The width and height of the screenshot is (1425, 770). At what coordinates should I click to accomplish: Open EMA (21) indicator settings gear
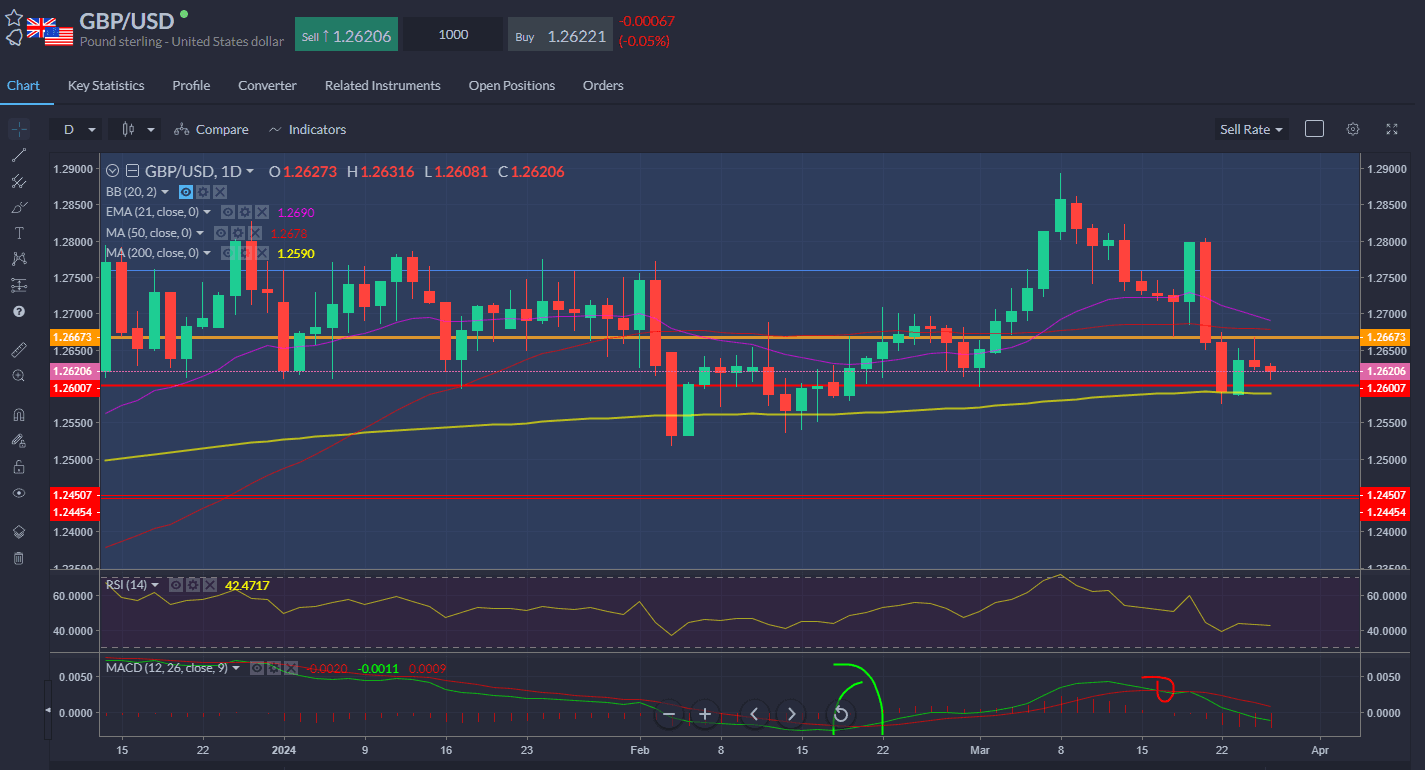coord(244,212)
